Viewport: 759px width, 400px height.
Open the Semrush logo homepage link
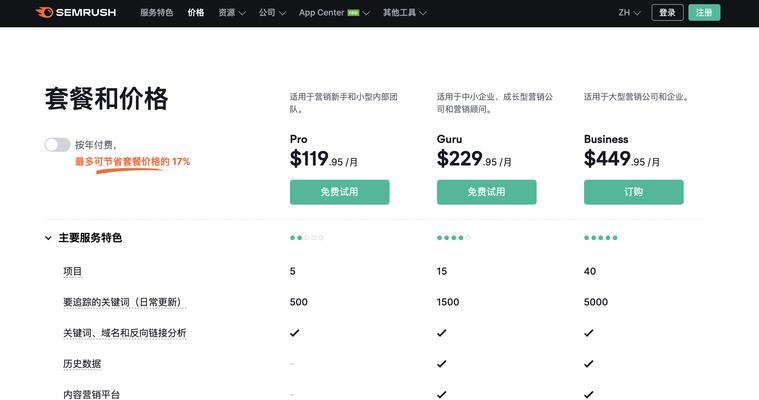[76, 13]
